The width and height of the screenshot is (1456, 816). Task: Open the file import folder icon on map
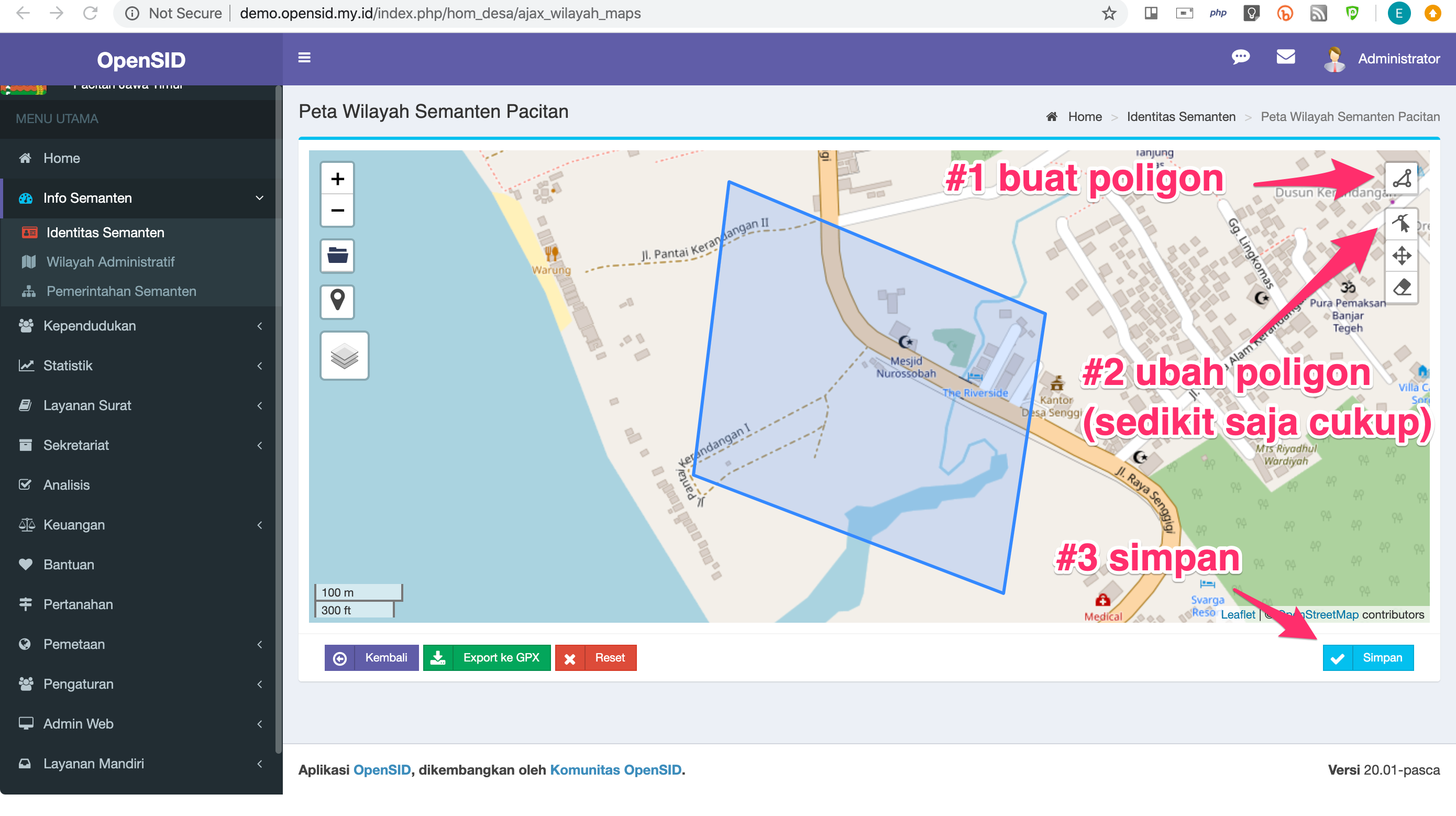pos(337,256)
